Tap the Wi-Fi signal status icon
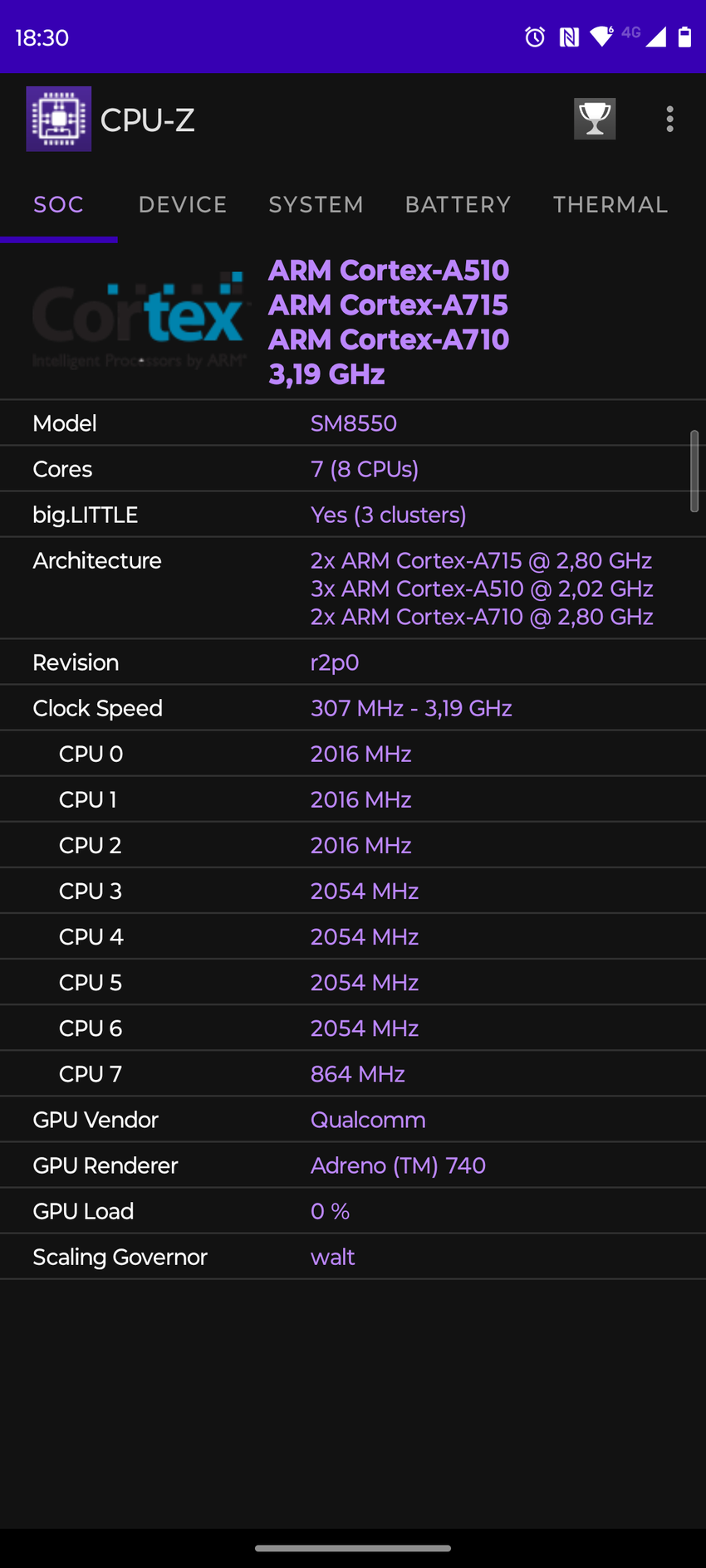 601,37
